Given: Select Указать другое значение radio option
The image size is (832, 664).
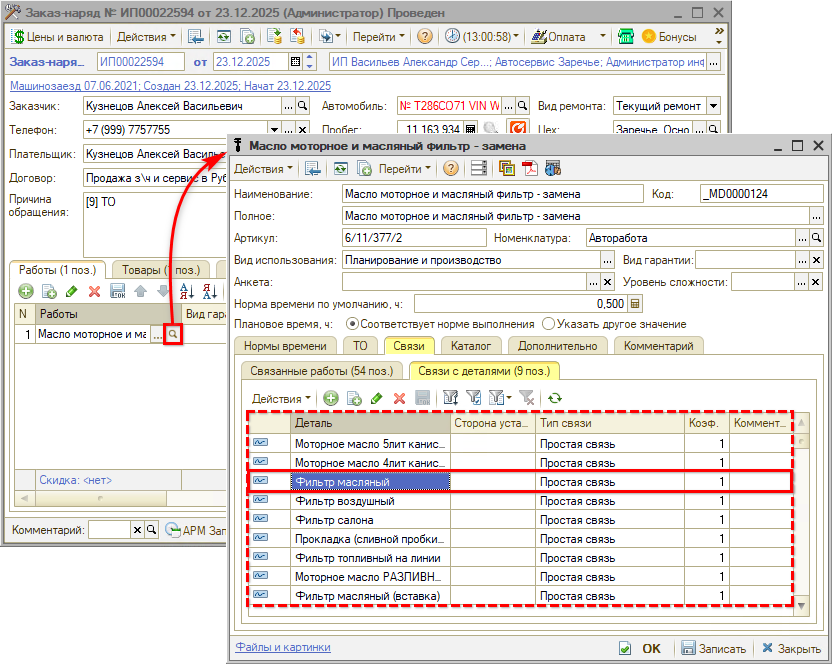Looking at the screenshot, I should pyautogui.click(x=548, y=324).
